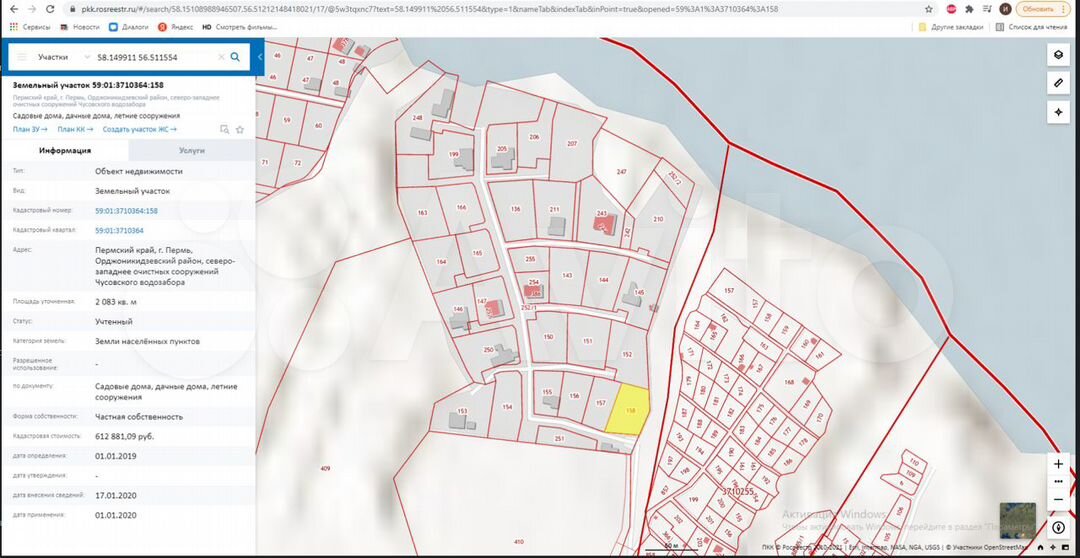Switch to the Услуги tab
Image resolution: width=1080 pixels, height=558 pixels.
click(191, 150)
